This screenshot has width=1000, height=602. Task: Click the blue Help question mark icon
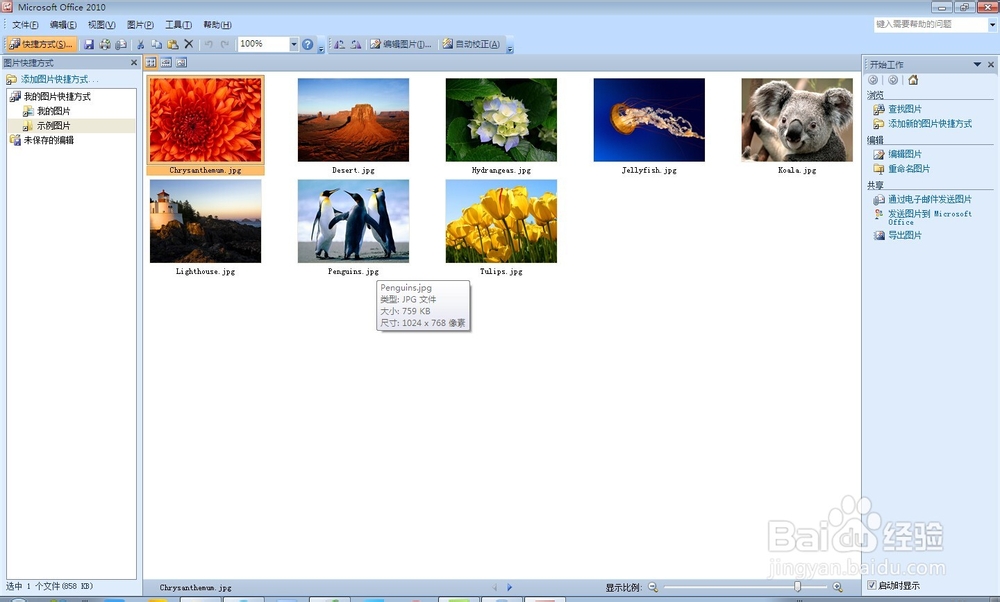coord(307,44)
